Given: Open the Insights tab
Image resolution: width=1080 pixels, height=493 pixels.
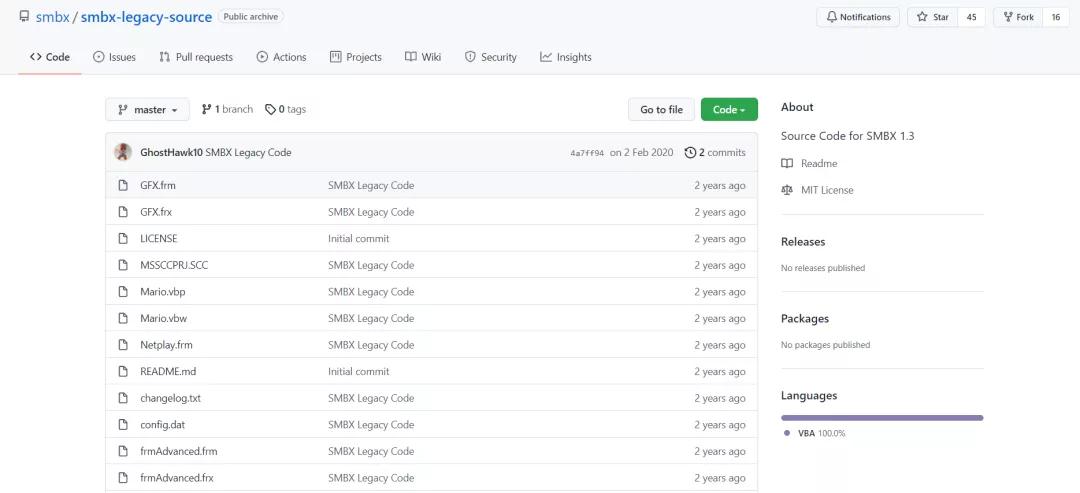Looking at the screenshot, I should [x=566, y=57].
